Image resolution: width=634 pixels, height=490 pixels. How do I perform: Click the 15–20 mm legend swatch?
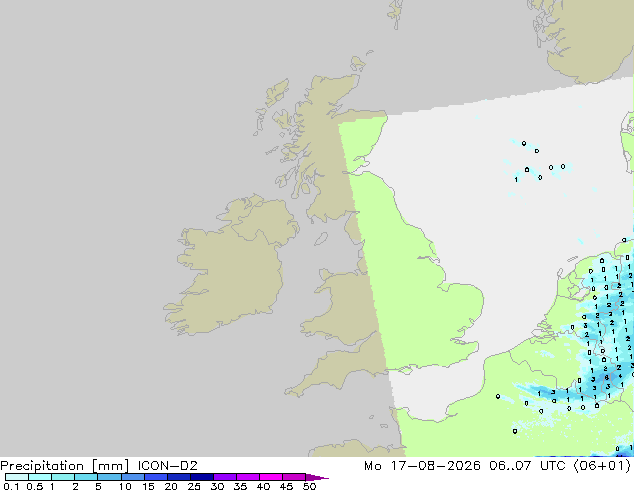click(156, 477)
